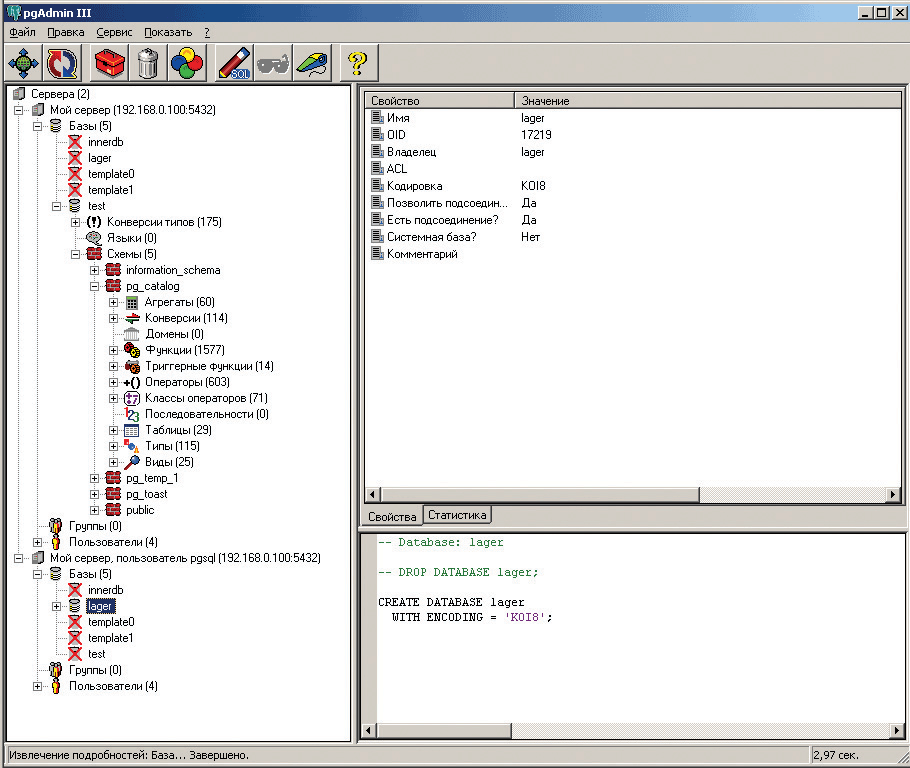The height and width of the screenshot is (768, 910).
Task: Click the Значение column header
Action: coord(707,100)
